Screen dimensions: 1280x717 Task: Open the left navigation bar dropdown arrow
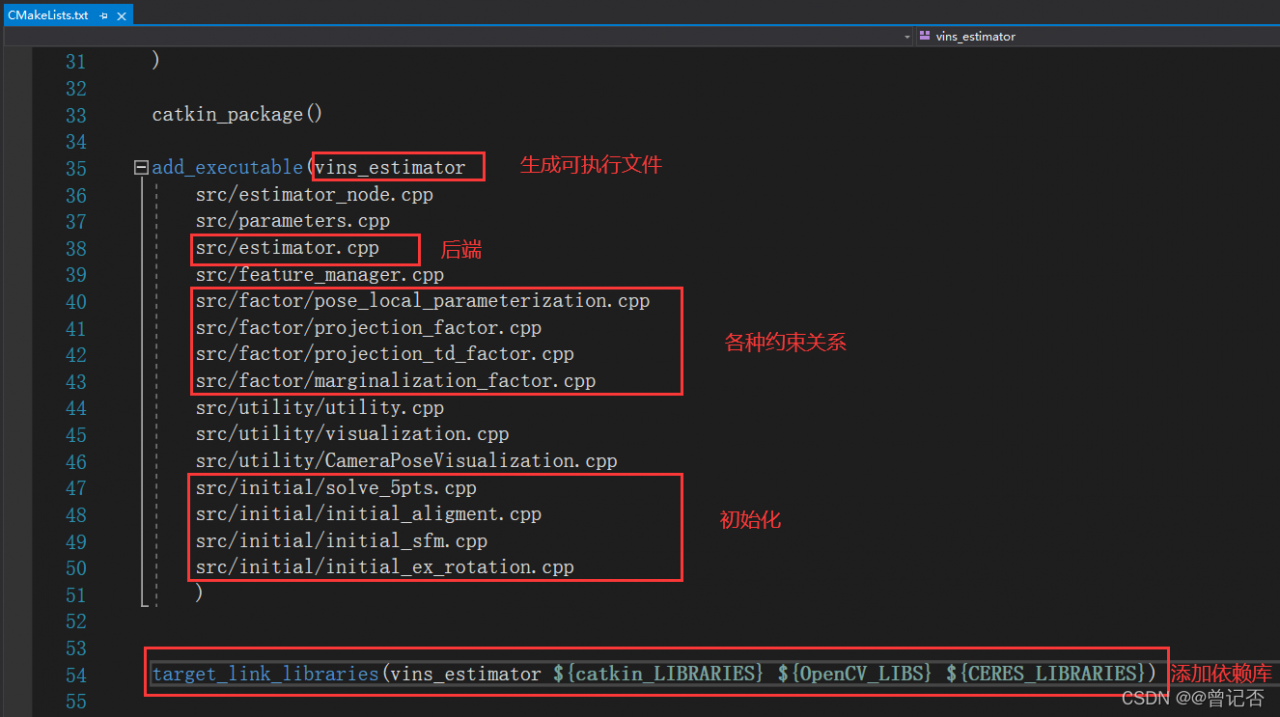[907, 36]
